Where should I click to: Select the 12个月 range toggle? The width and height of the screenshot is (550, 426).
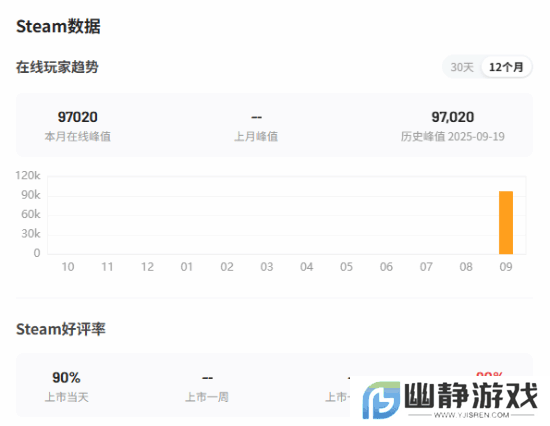click(x=506, y=67)
